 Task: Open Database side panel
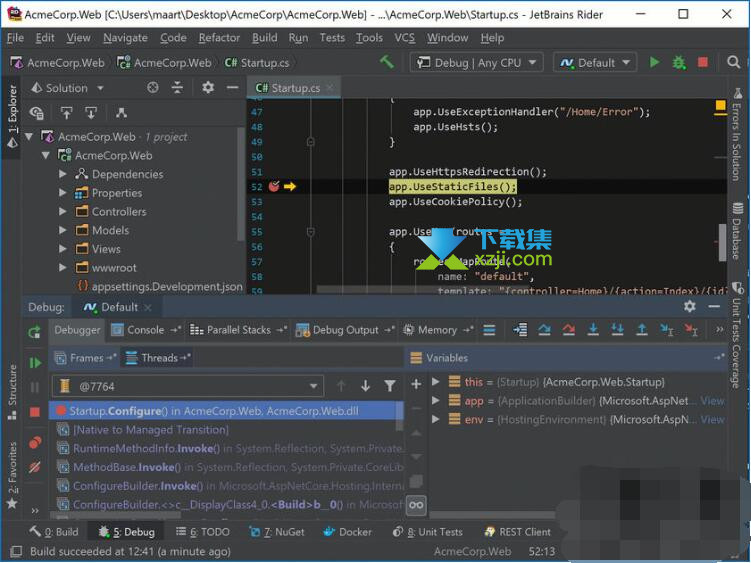(737, 231)
